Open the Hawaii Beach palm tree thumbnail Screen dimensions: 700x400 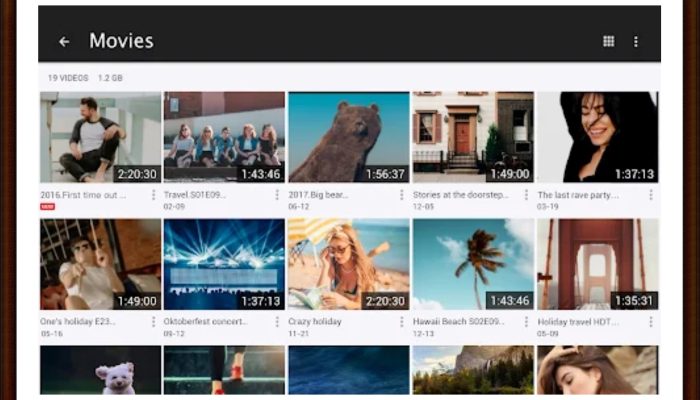(x=472, y=264)
